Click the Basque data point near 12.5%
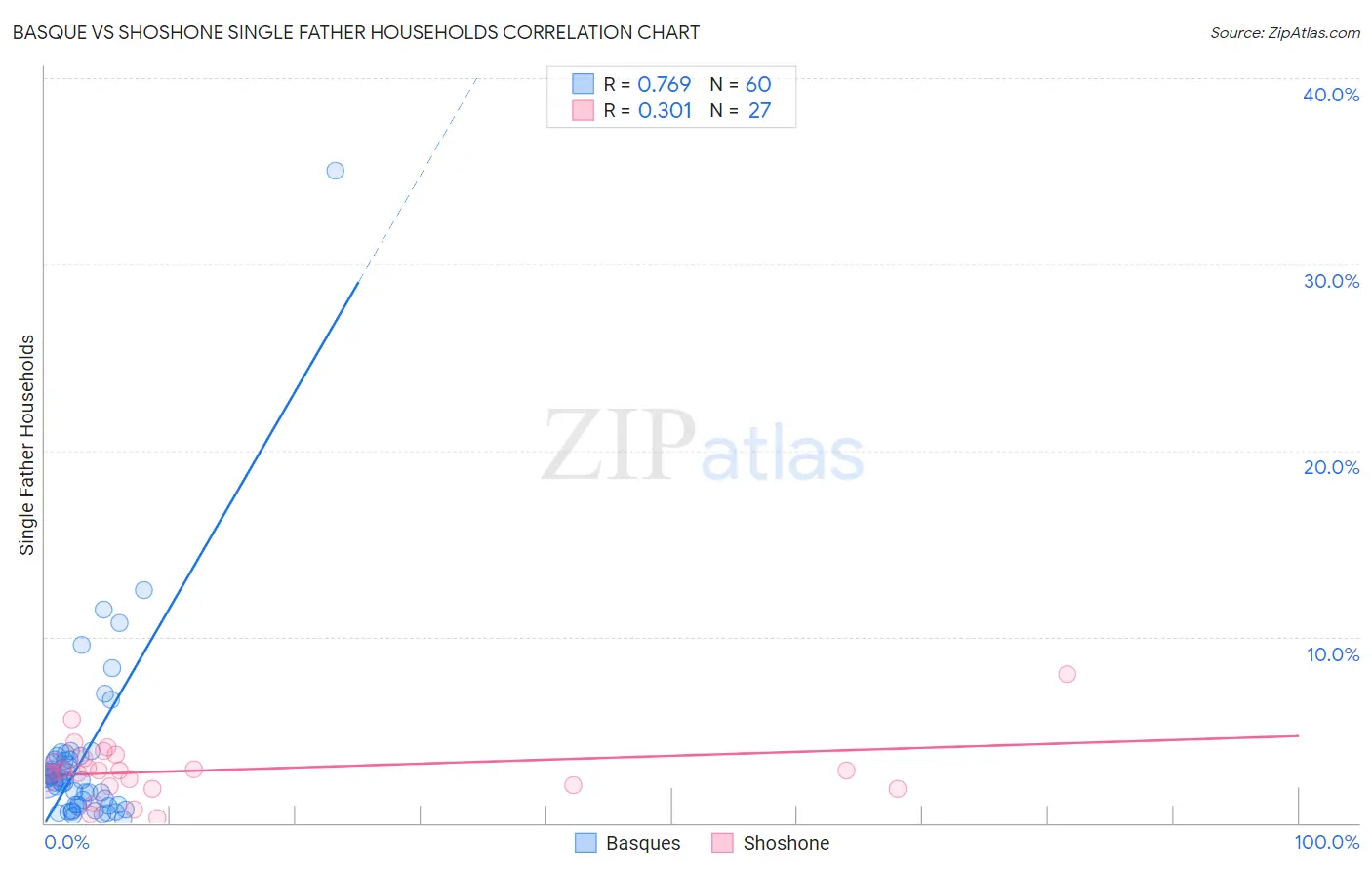This screenshot has width=1372, height=870. click(x=143, y=590)
